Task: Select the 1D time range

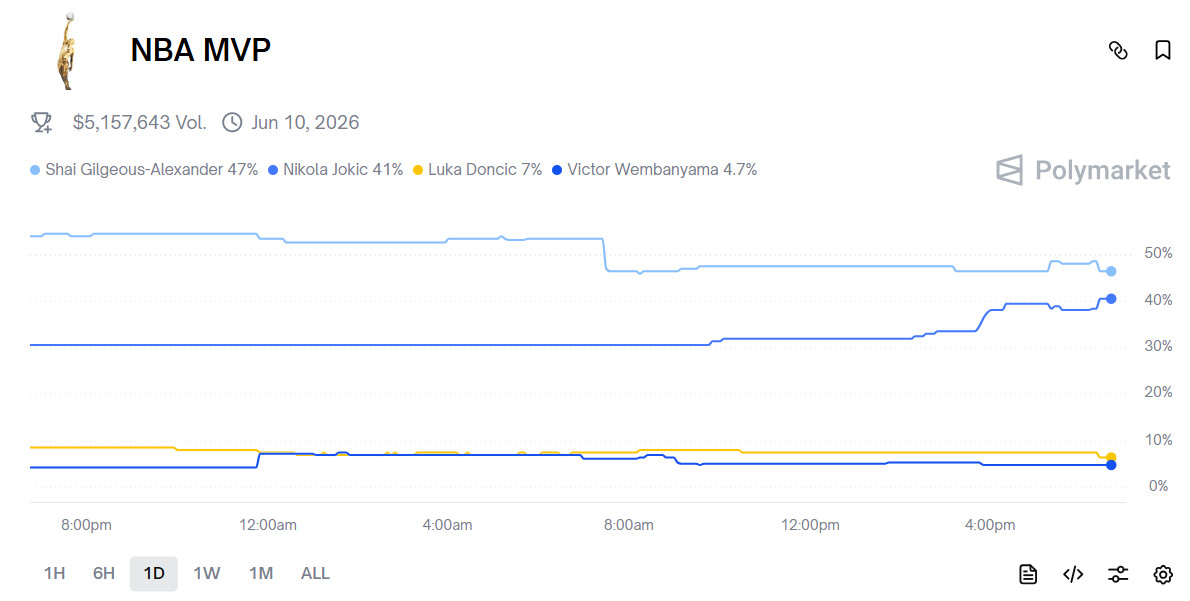Action: click(154, 573)
